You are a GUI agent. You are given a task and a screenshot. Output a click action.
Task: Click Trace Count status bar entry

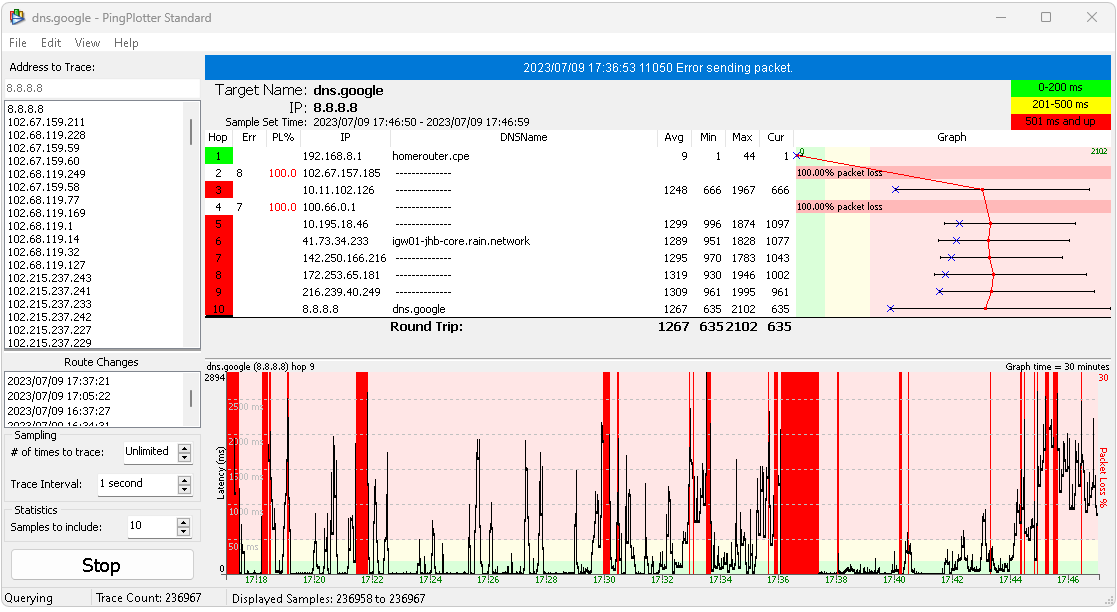tap(149, 598)
